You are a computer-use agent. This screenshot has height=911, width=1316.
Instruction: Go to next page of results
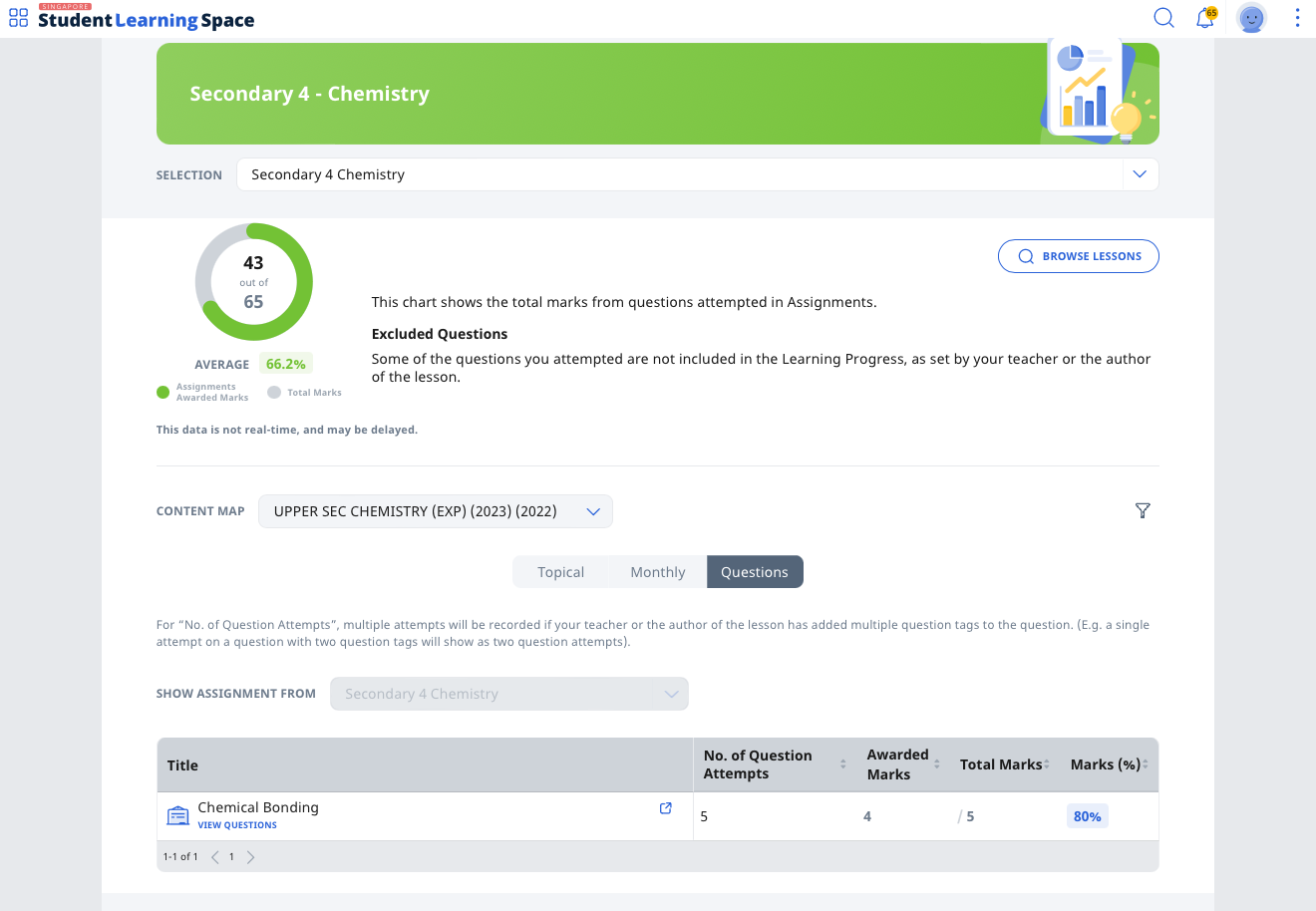tap(250, 857)
